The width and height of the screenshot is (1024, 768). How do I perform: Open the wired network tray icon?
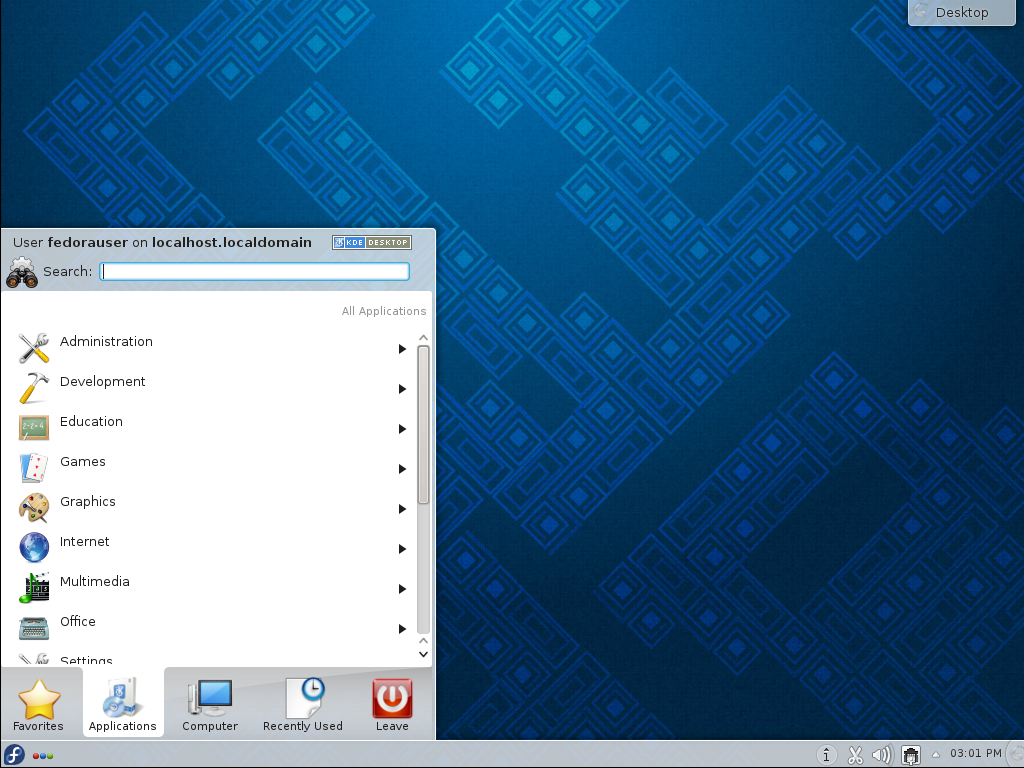[x=910, y=755]
